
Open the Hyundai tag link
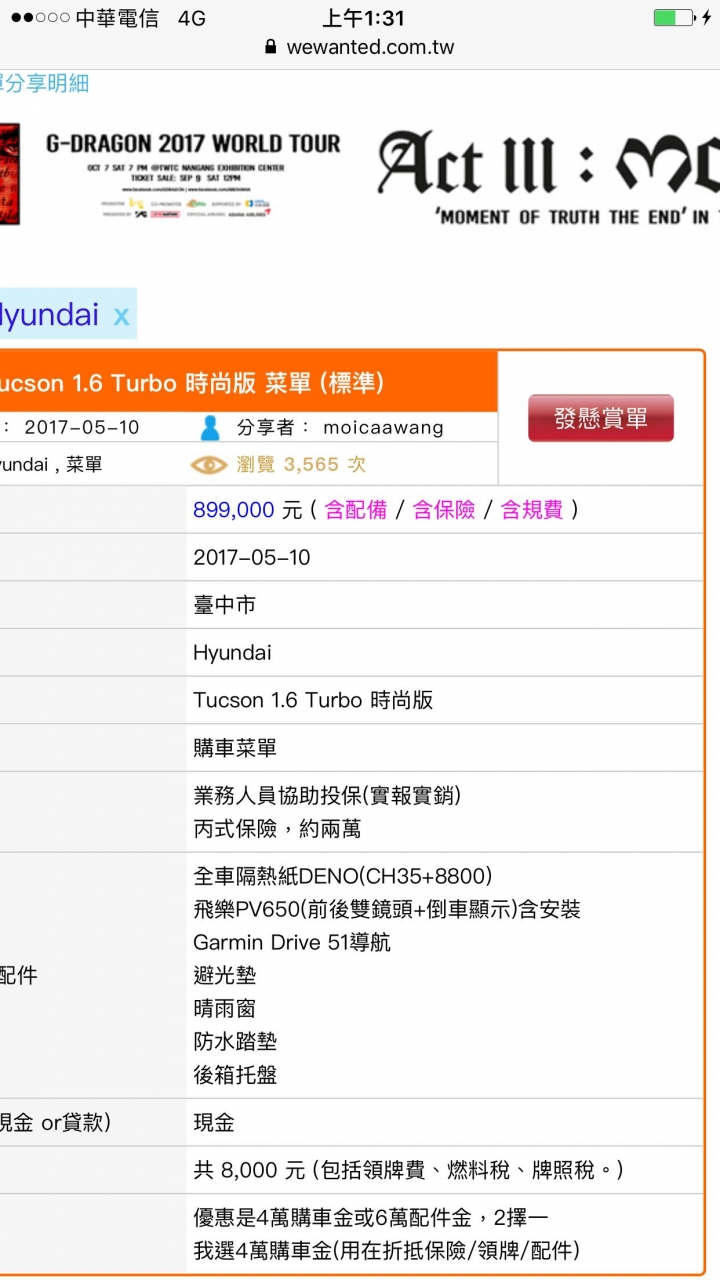[49, 315]
